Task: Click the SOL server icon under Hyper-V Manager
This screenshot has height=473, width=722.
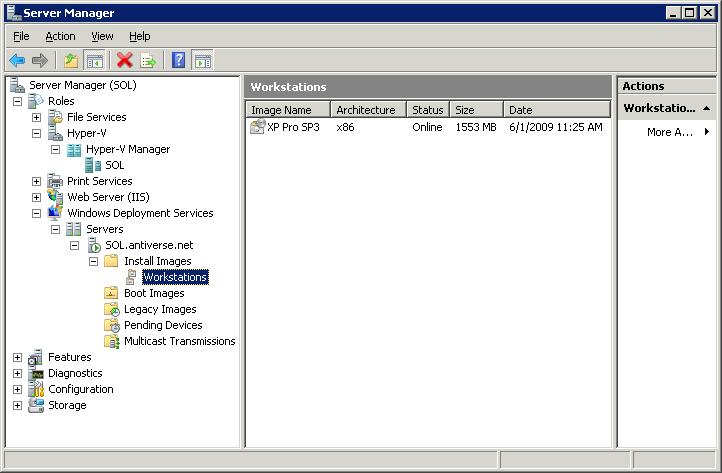Action: pyautogui.click(x=93, y=165)
